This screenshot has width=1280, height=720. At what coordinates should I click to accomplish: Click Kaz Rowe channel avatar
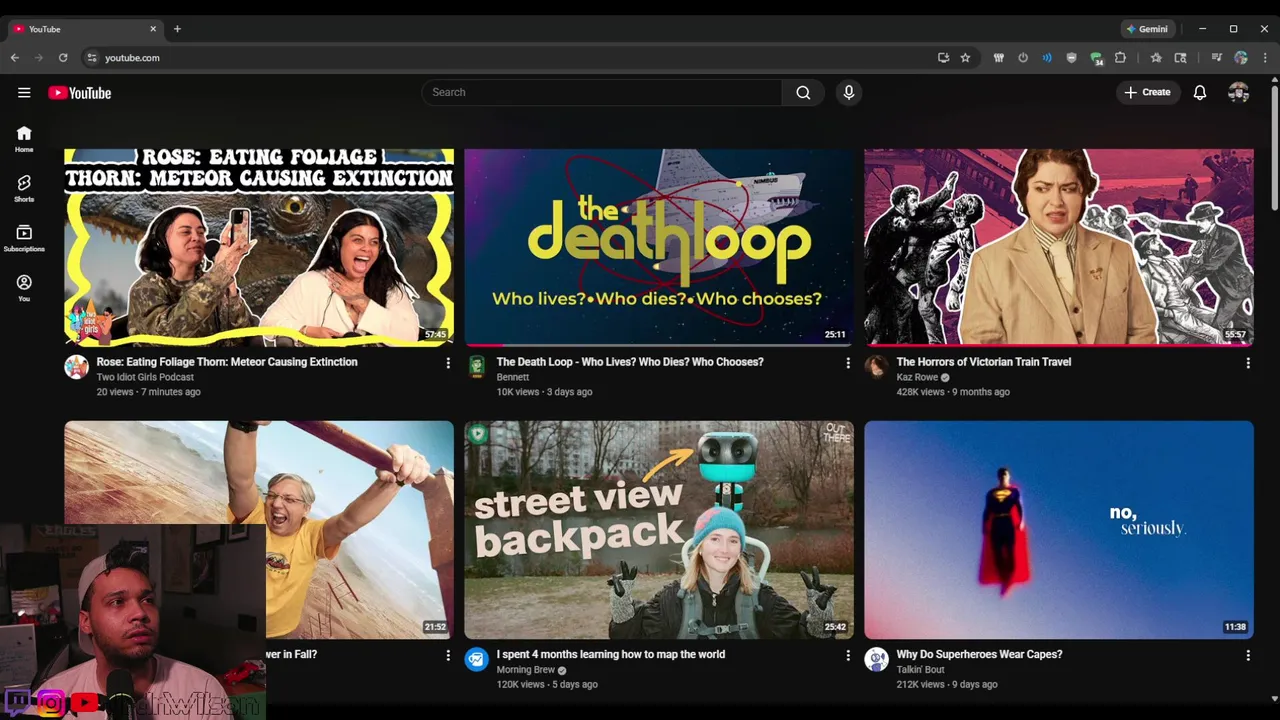[877, 367]
